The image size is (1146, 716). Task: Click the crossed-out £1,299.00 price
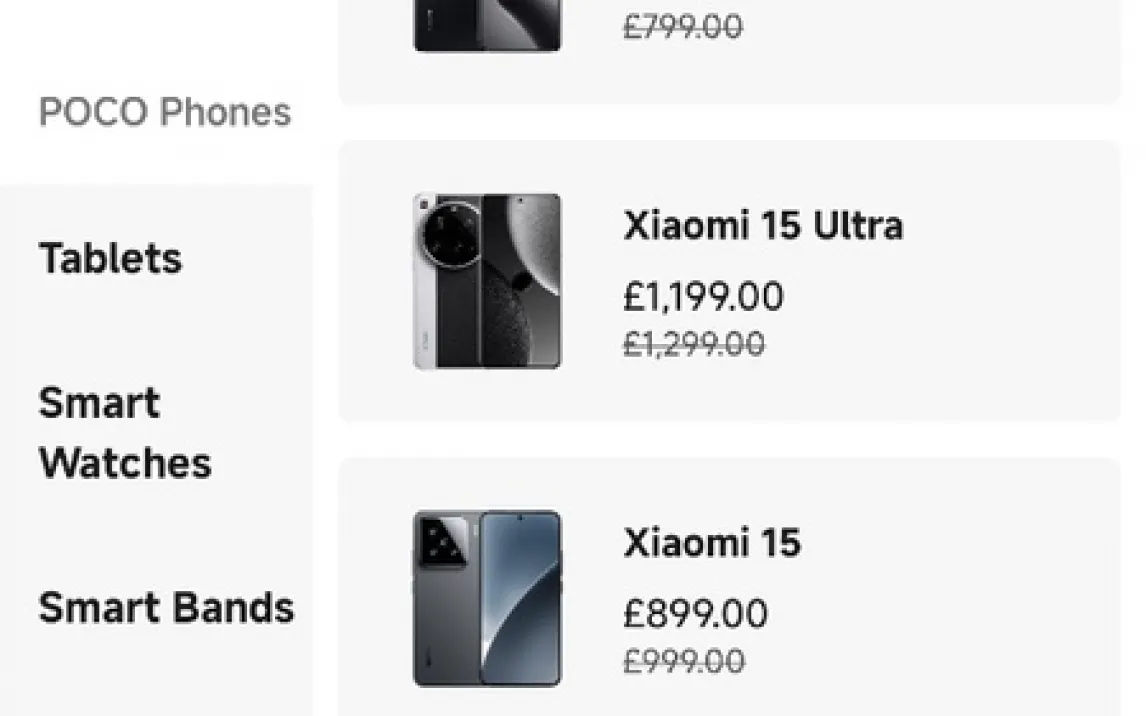pos(694,345)
